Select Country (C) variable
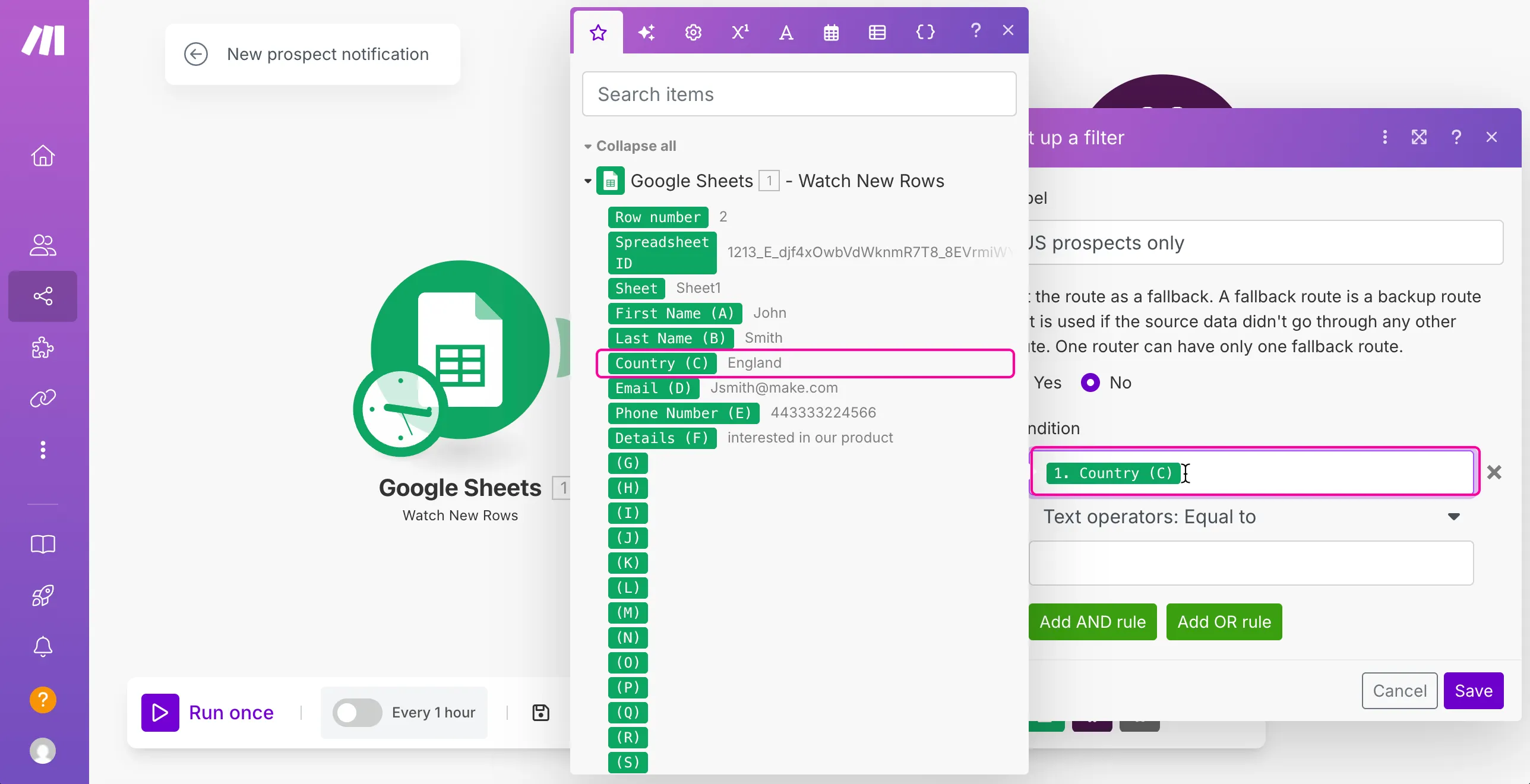 click(662, 363)
